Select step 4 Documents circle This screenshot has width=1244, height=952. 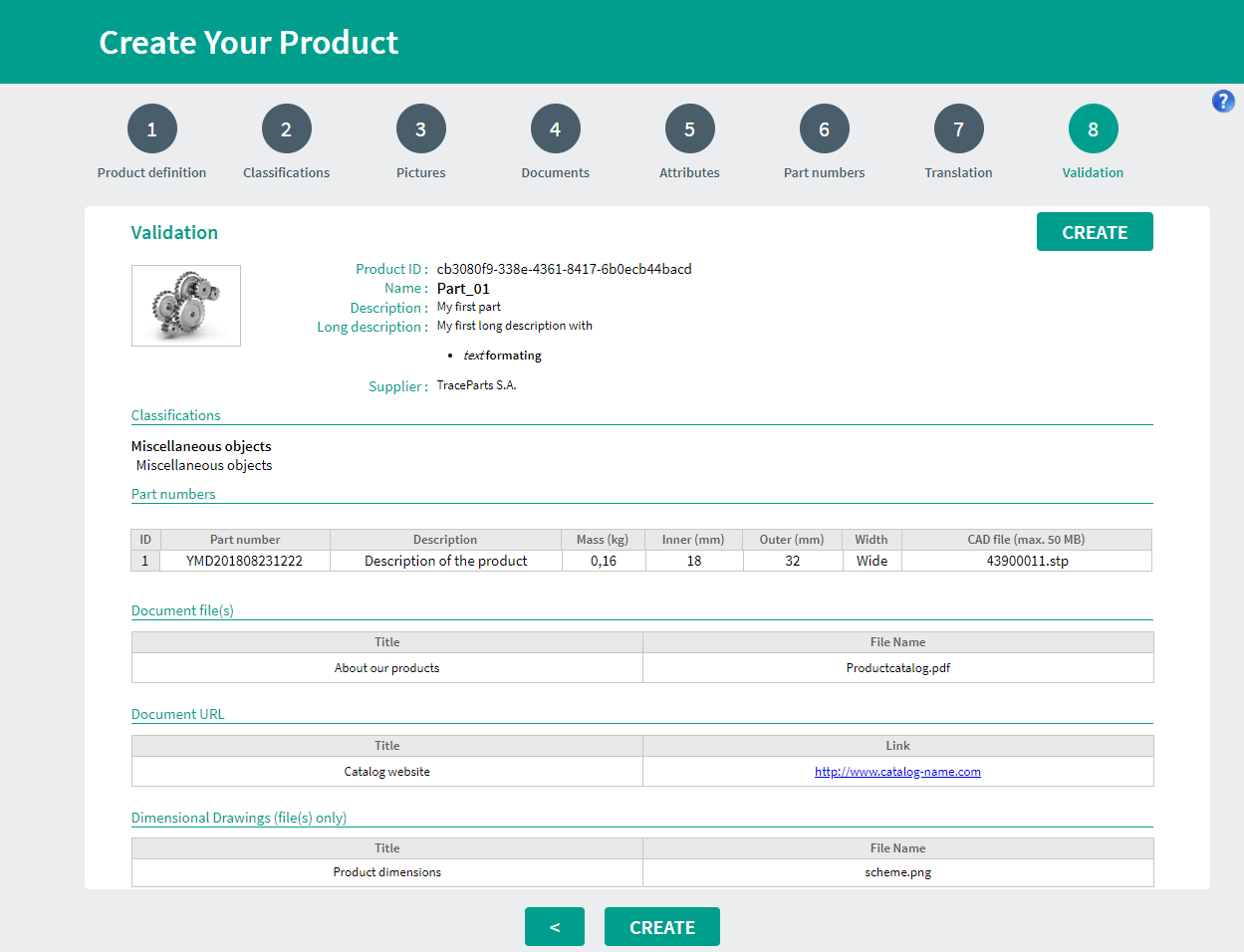(555, 129)
